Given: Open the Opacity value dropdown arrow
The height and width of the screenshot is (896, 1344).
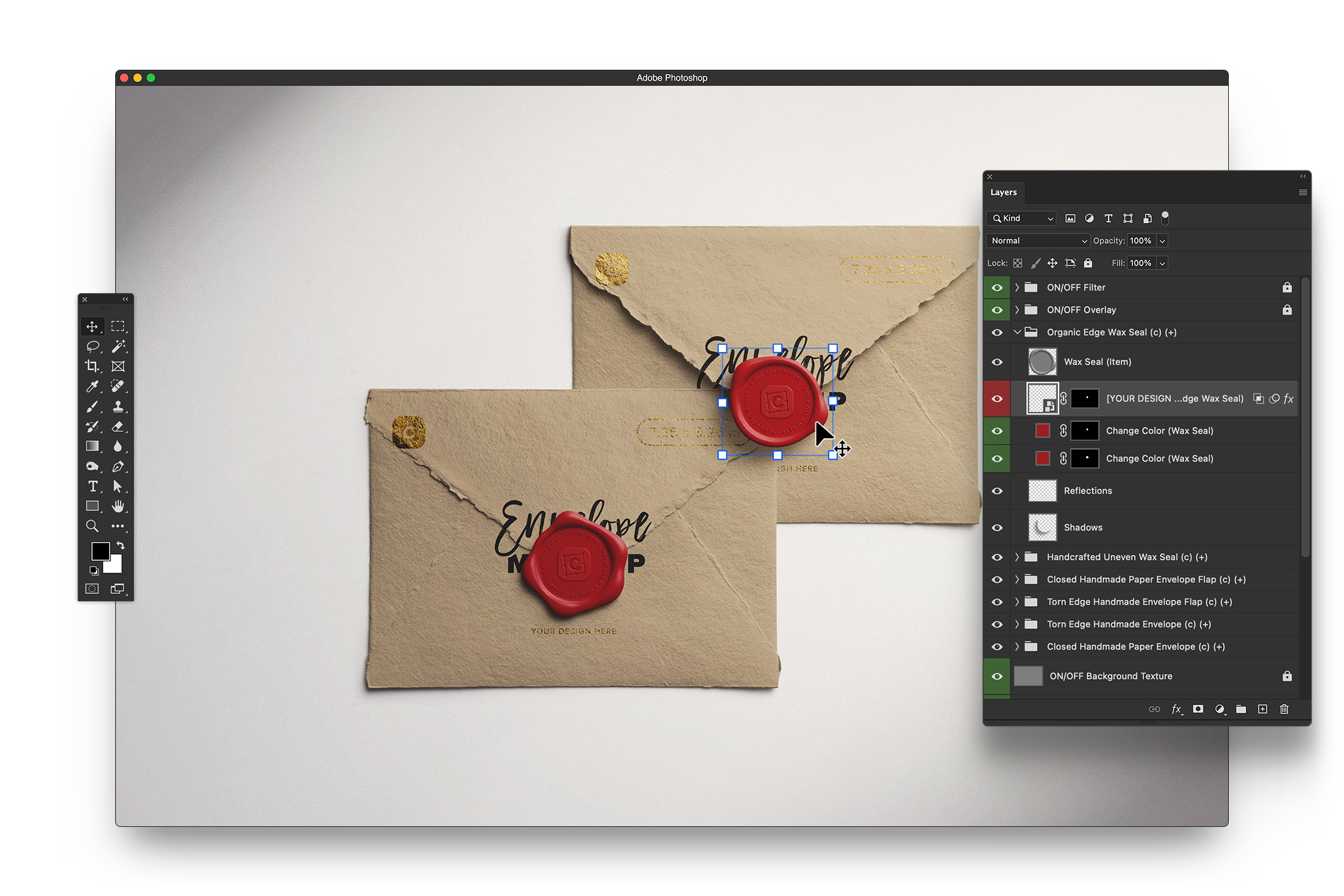Looking at the screenshot, I should pos(1162,241).
